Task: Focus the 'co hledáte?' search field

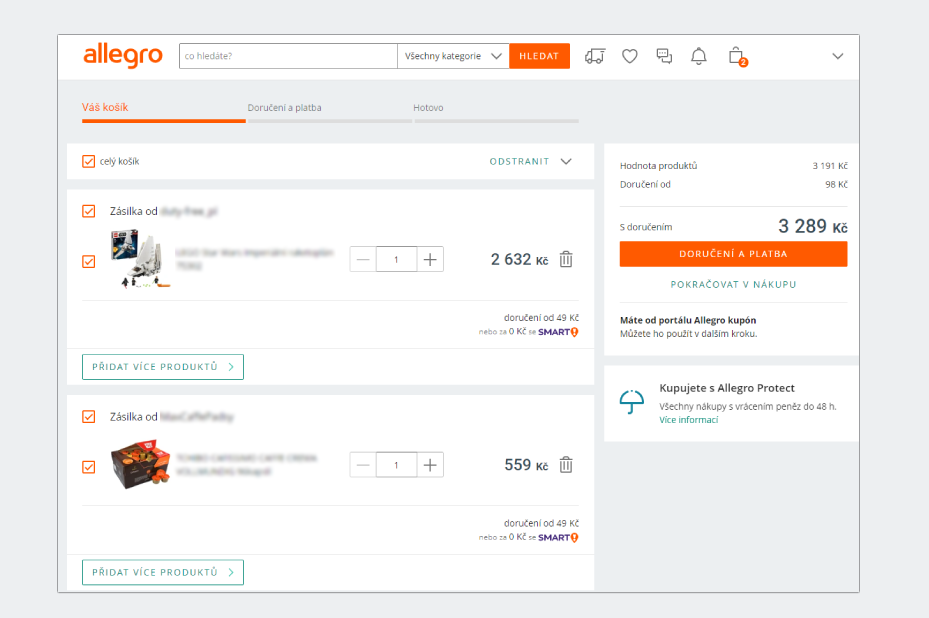Action: click(x=288, y=56)
